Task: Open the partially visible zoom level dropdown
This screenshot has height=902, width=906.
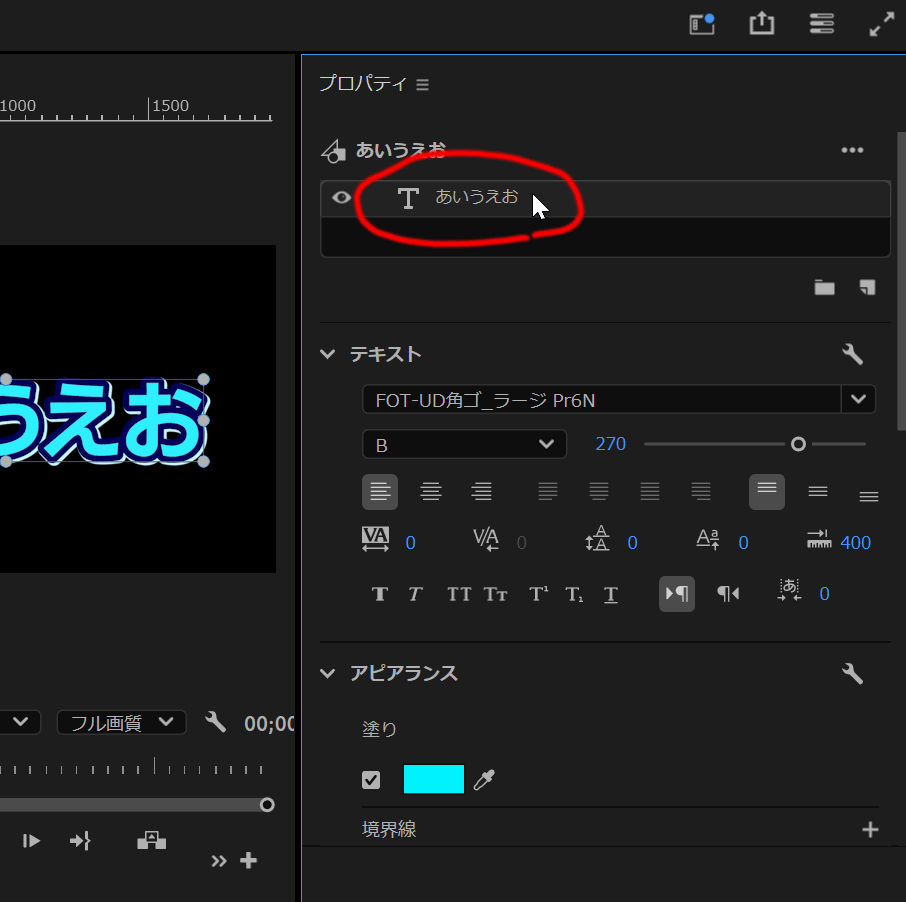Action: coord(20,722)
